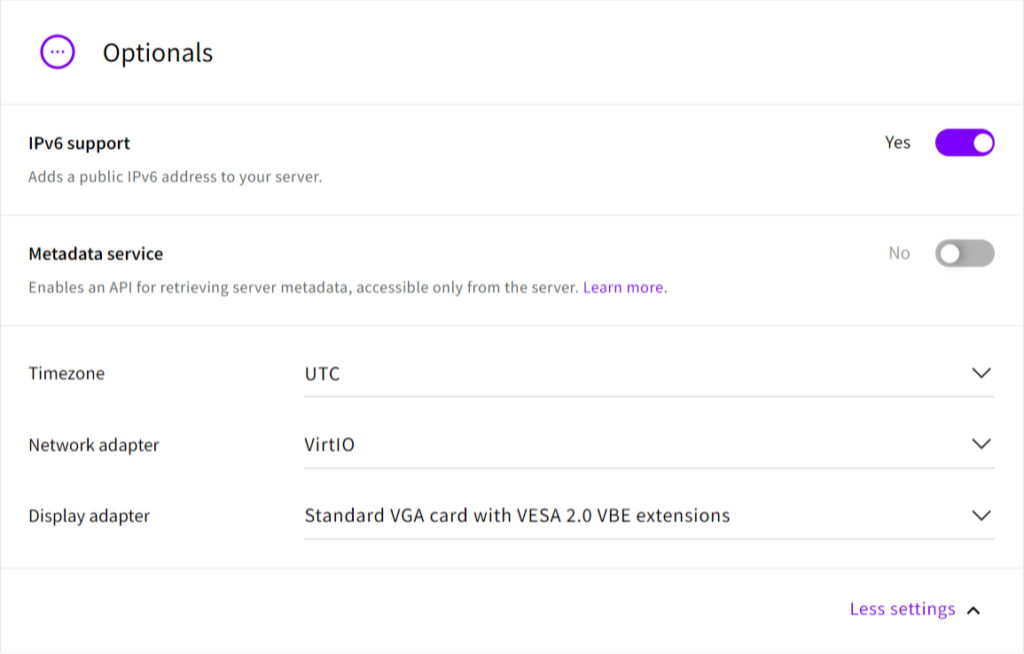Click the upward chevron beside Less settings
Image resolution: width=1024 pixels, height=654 pixels.
pyautogui.click(x=974, y=610)
